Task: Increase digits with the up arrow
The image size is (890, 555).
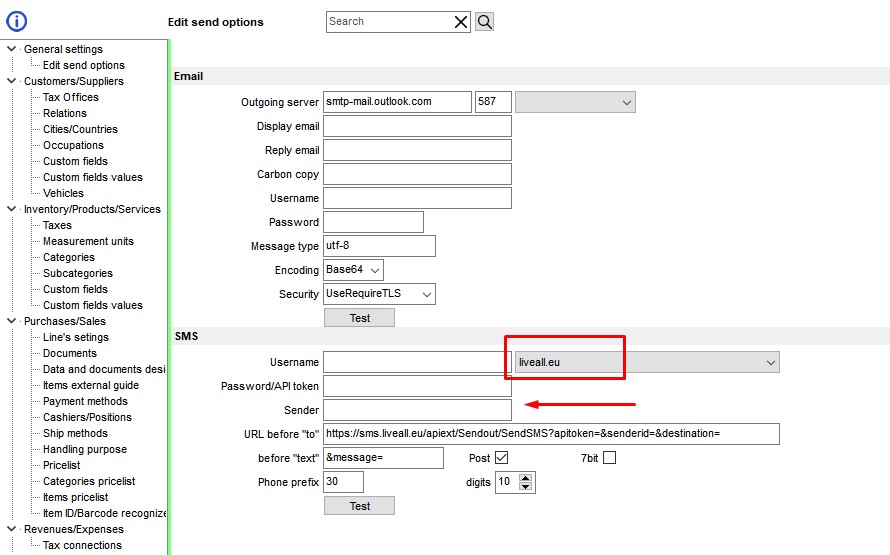Action: pyautogui.click(x=526, y=478)
